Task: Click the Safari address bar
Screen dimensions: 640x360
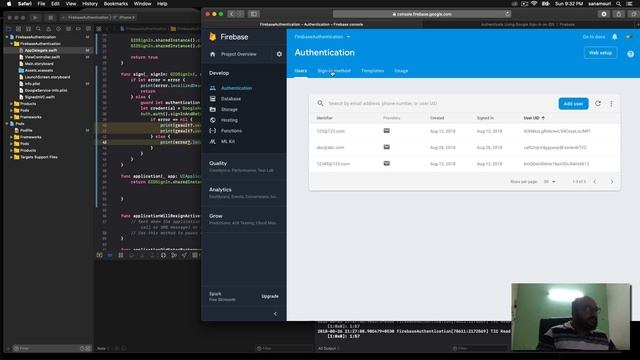Action: click(x=422, y=14)
